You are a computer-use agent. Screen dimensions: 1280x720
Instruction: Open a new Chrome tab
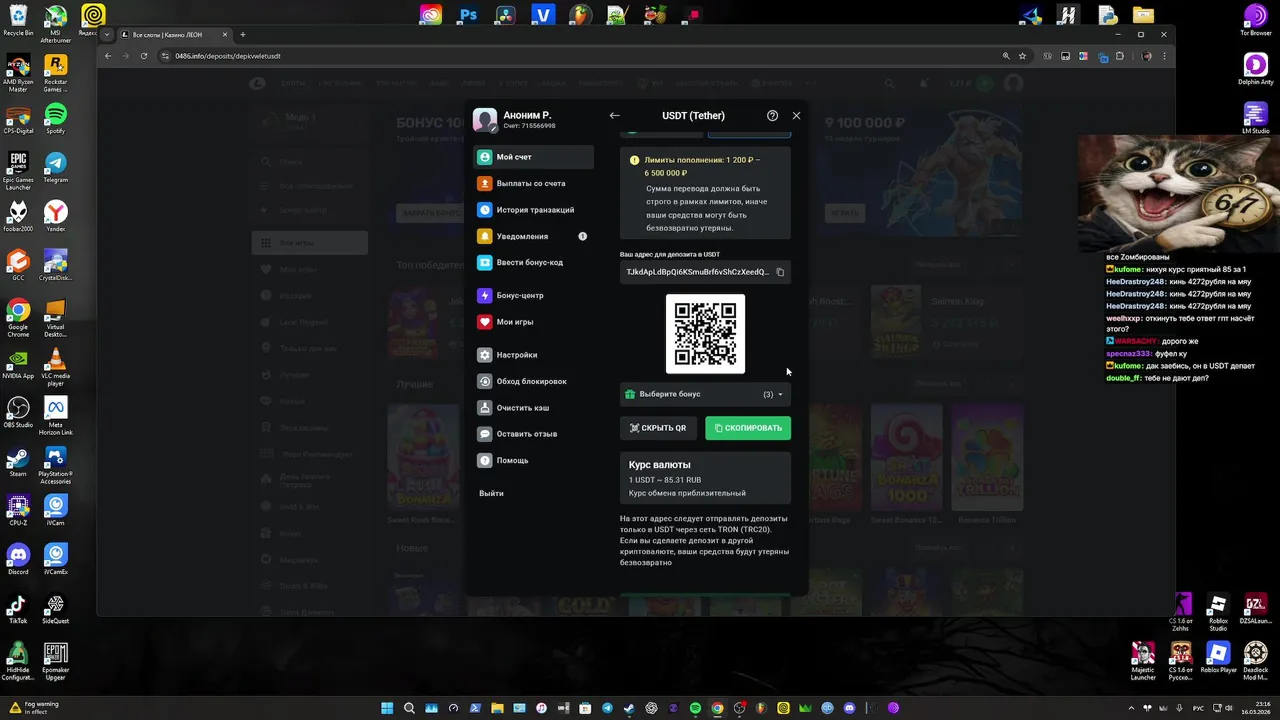click(243, 35)
